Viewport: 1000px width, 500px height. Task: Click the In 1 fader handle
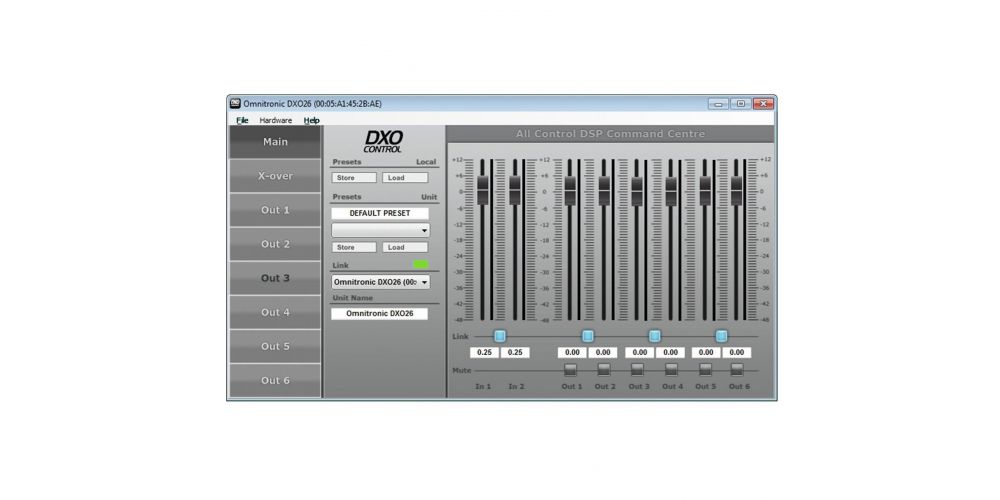pyautogui.click(x=483, y=190)
